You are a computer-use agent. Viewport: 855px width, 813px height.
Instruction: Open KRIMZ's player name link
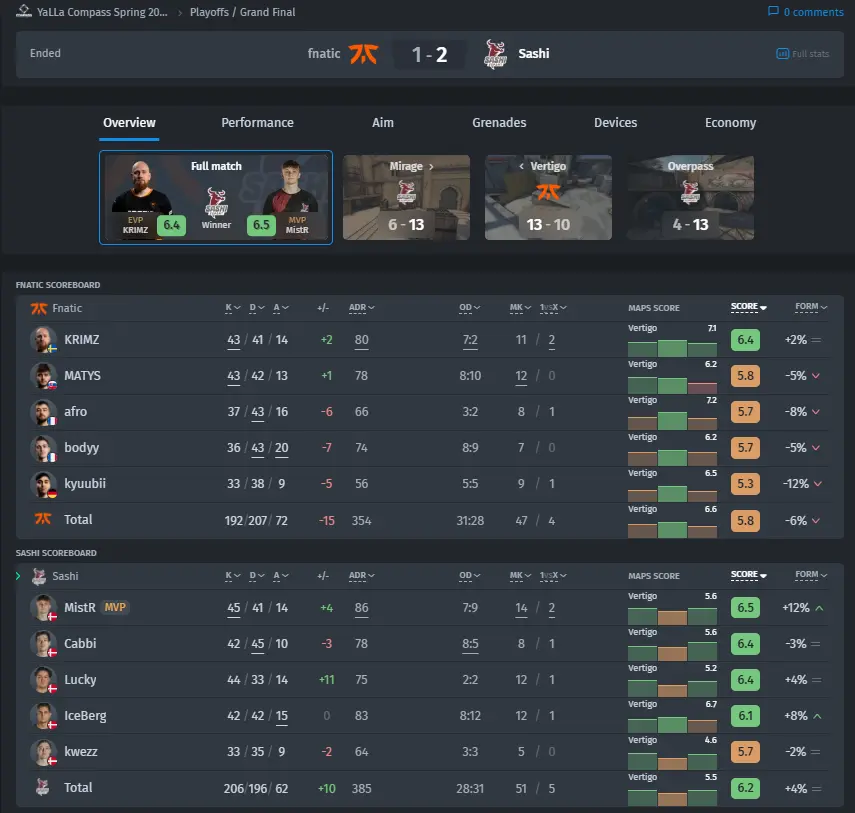pyautogui.click(x=82, y=340)
